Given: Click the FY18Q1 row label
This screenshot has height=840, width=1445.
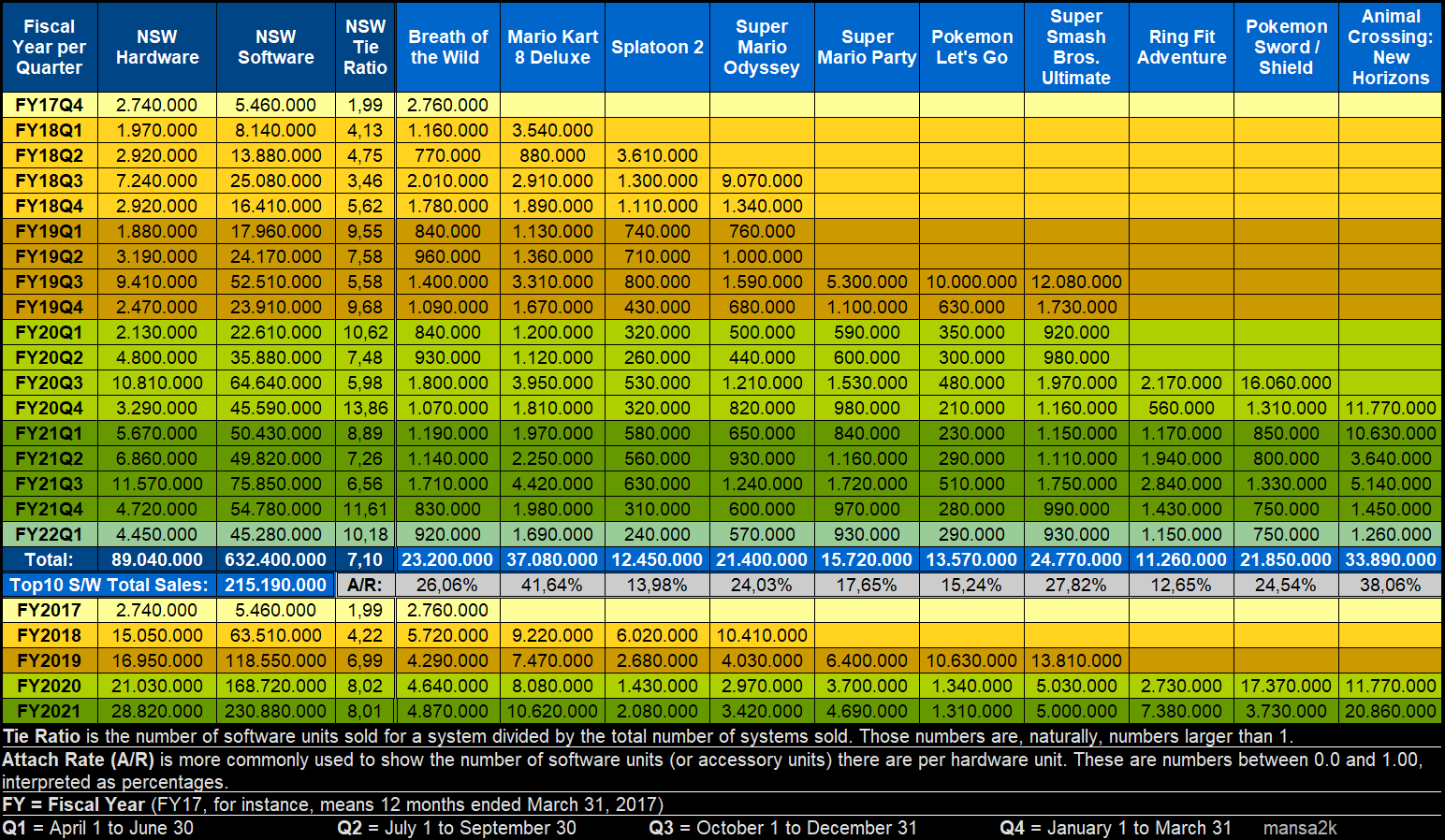Looking at the screenshot, I should point(50,130).
